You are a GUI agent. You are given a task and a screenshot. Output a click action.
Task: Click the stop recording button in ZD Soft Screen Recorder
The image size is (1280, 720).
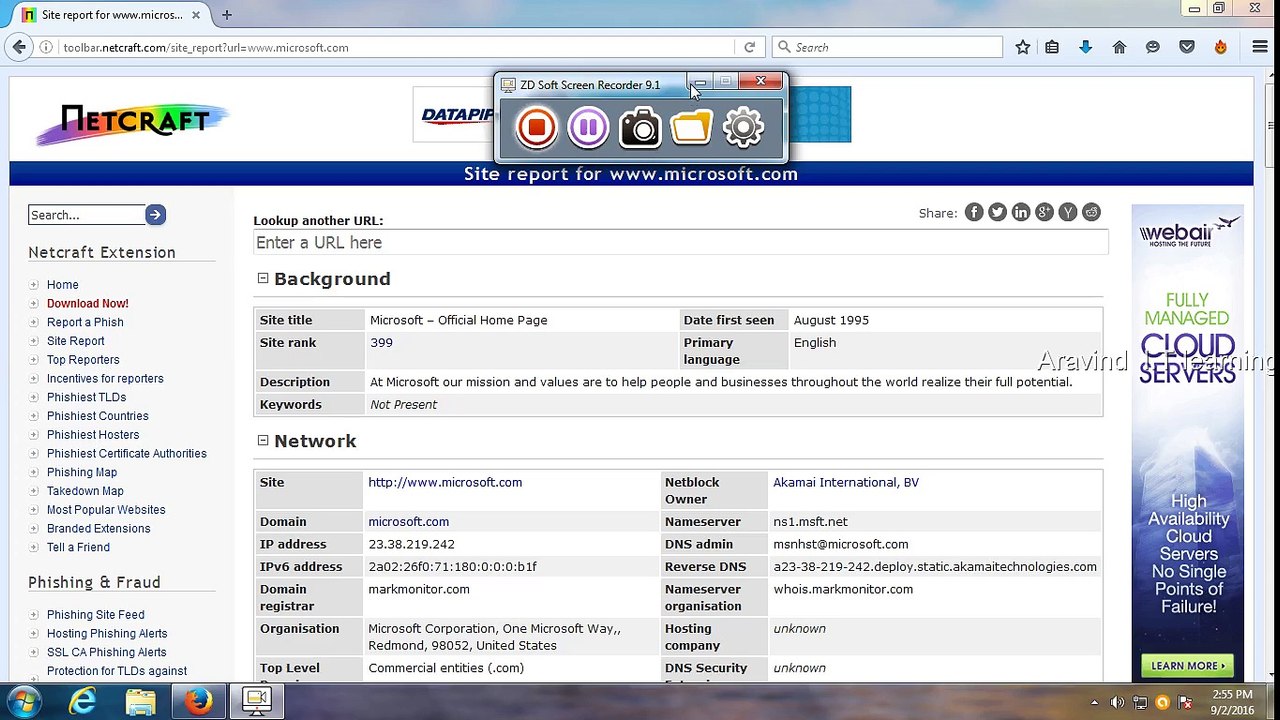pyautogui.click(x=537, y=128)
